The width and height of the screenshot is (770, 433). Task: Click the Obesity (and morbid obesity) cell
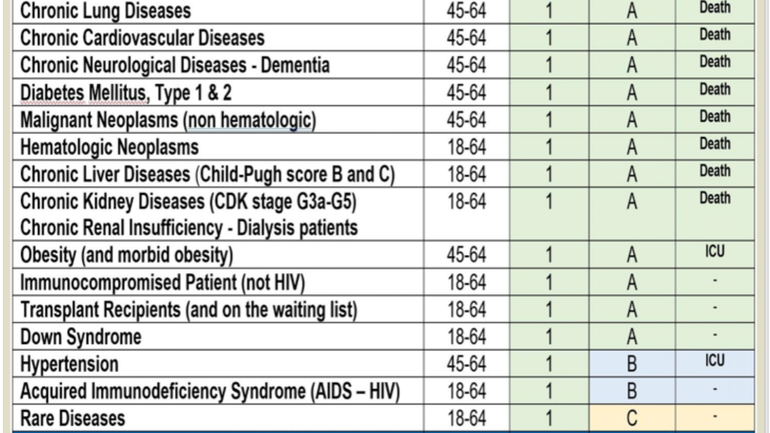[x=127, y=255]
